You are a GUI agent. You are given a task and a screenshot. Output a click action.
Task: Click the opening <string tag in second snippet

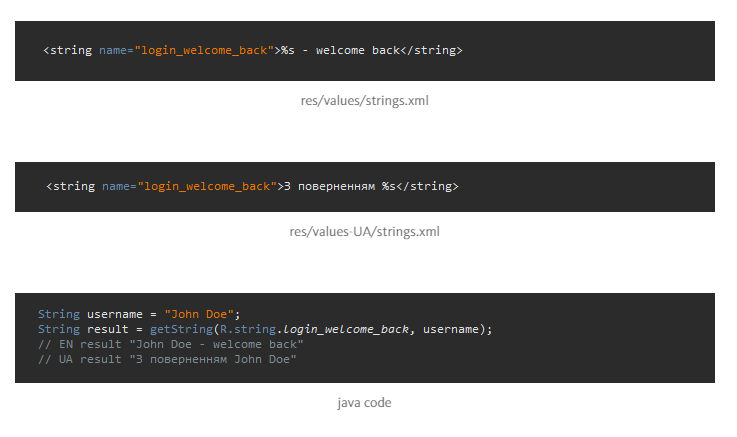click(x=71, y=186)
